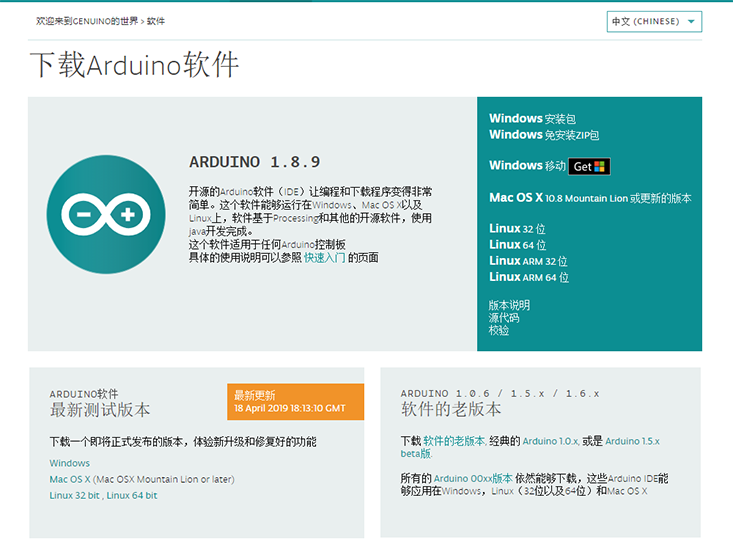Click the 欢迎来到GENUINO的世界 breadcrumb
Image resolution: width=733 pixels, height=550 pixels.
click(x=87, y=21)
